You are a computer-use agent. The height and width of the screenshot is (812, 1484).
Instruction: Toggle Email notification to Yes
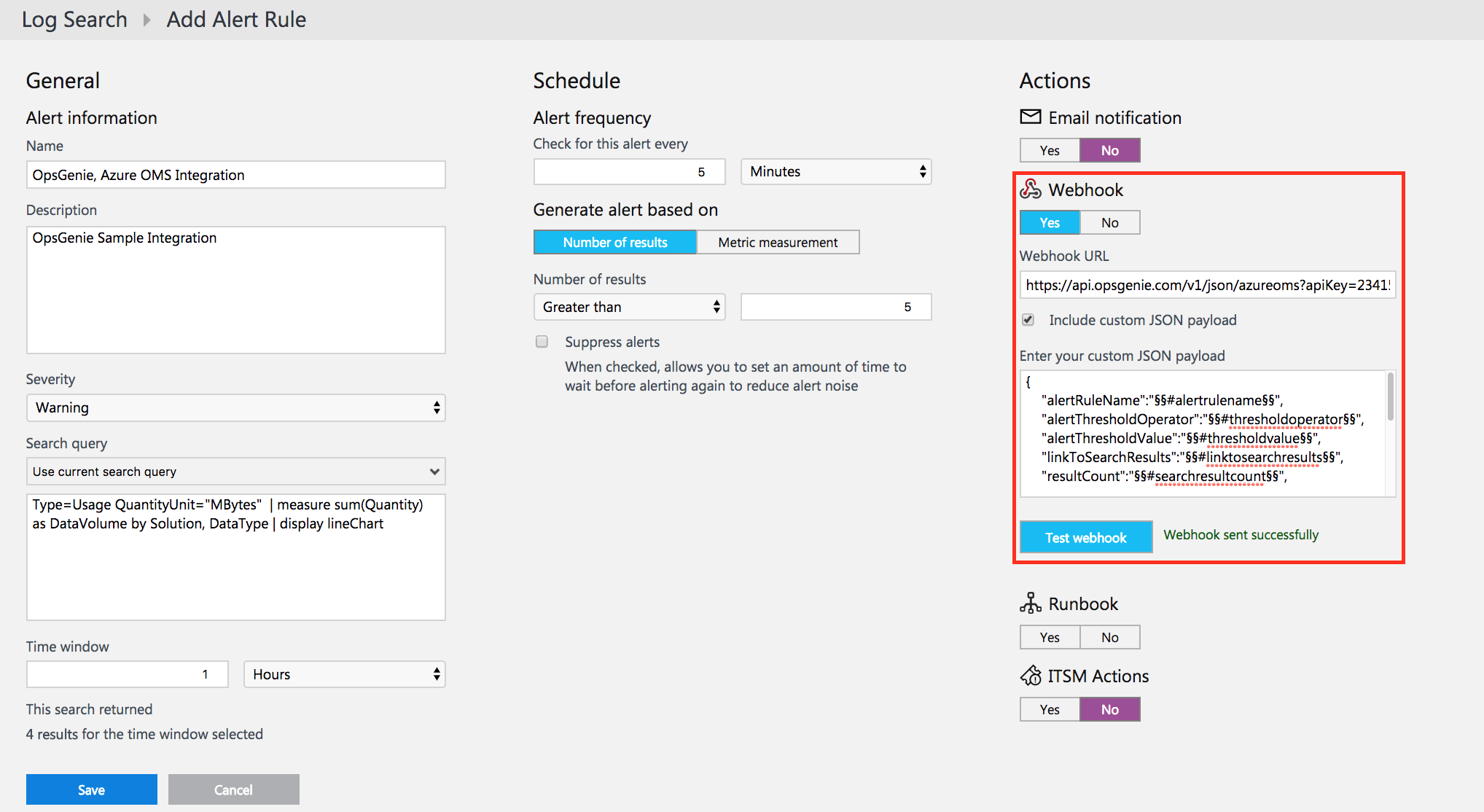coord(1050,150)
